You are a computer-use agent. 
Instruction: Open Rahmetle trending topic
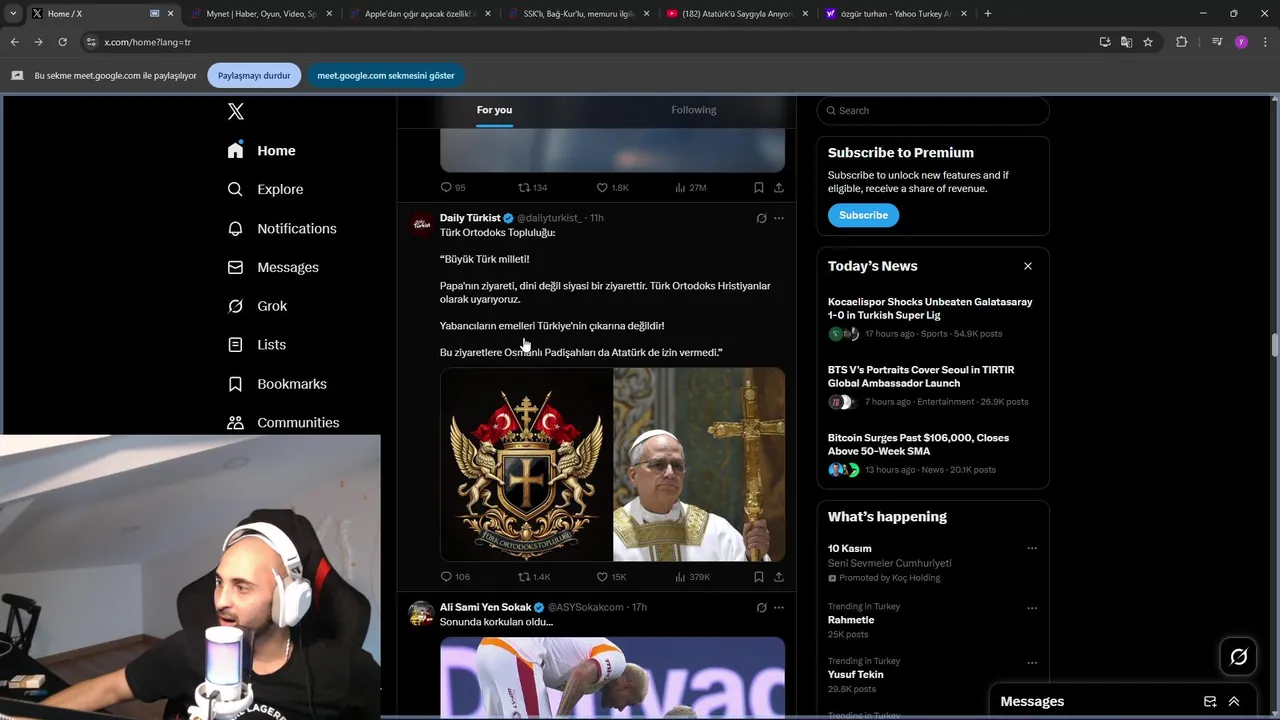pos(851,620)
